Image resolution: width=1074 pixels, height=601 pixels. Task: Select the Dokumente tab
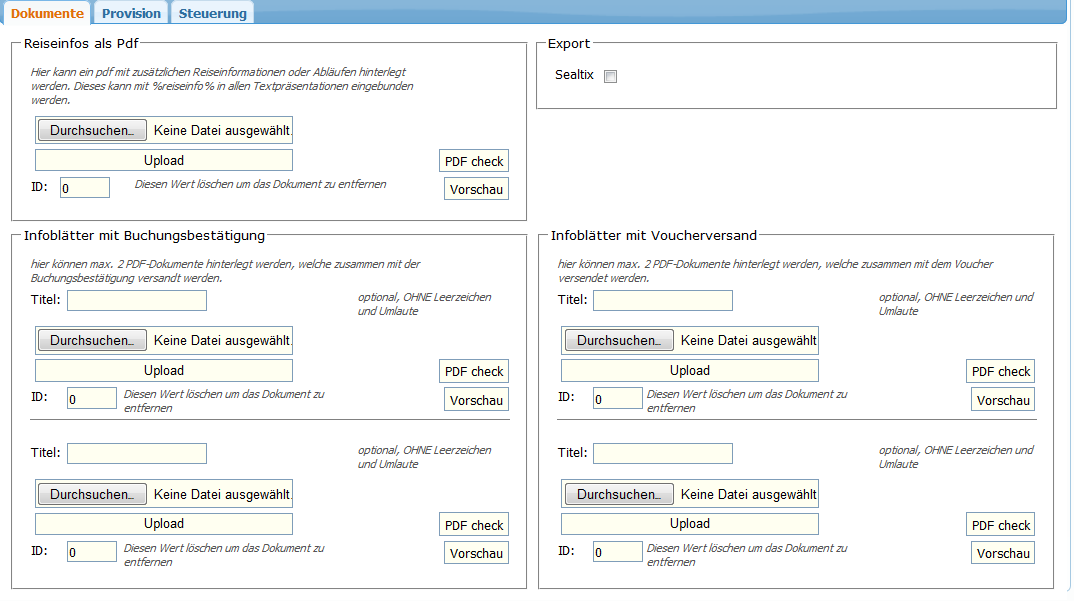click(47, 13)
